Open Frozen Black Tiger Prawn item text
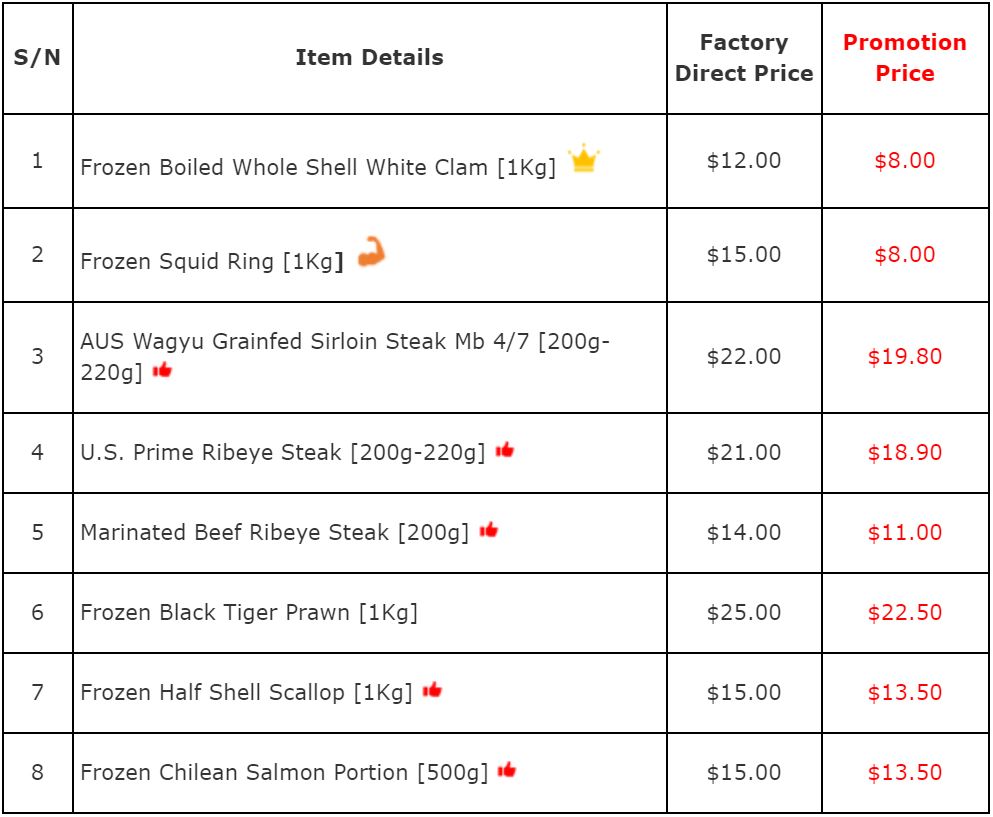993x817 pixels. [249, 612]
